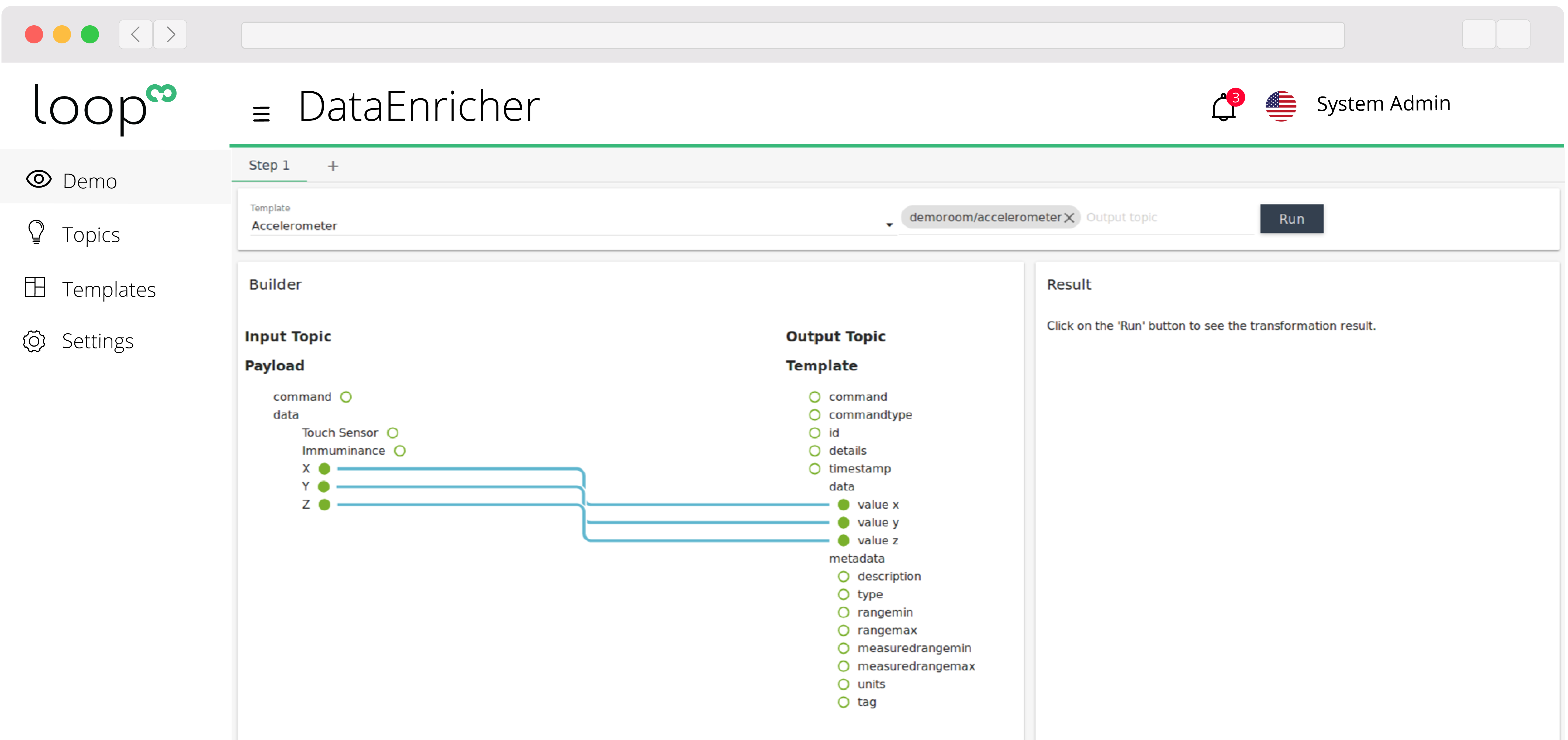Click the yellow macOS minimize button
The height and width of the screenshot is (740, 1568).
[x=62, y=35]
